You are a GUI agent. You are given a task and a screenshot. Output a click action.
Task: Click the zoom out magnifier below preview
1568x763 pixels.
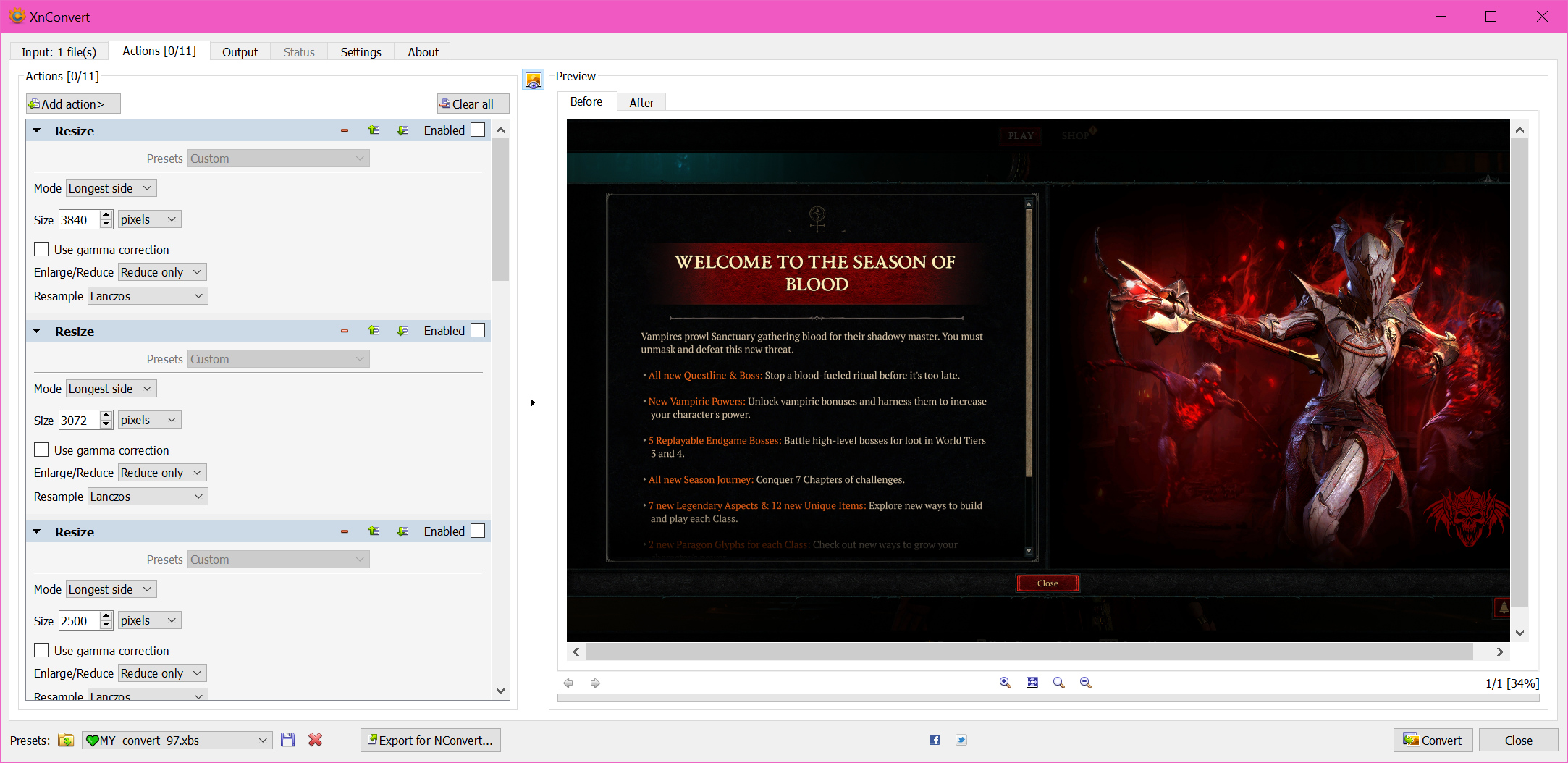[x=1085, y=683]
